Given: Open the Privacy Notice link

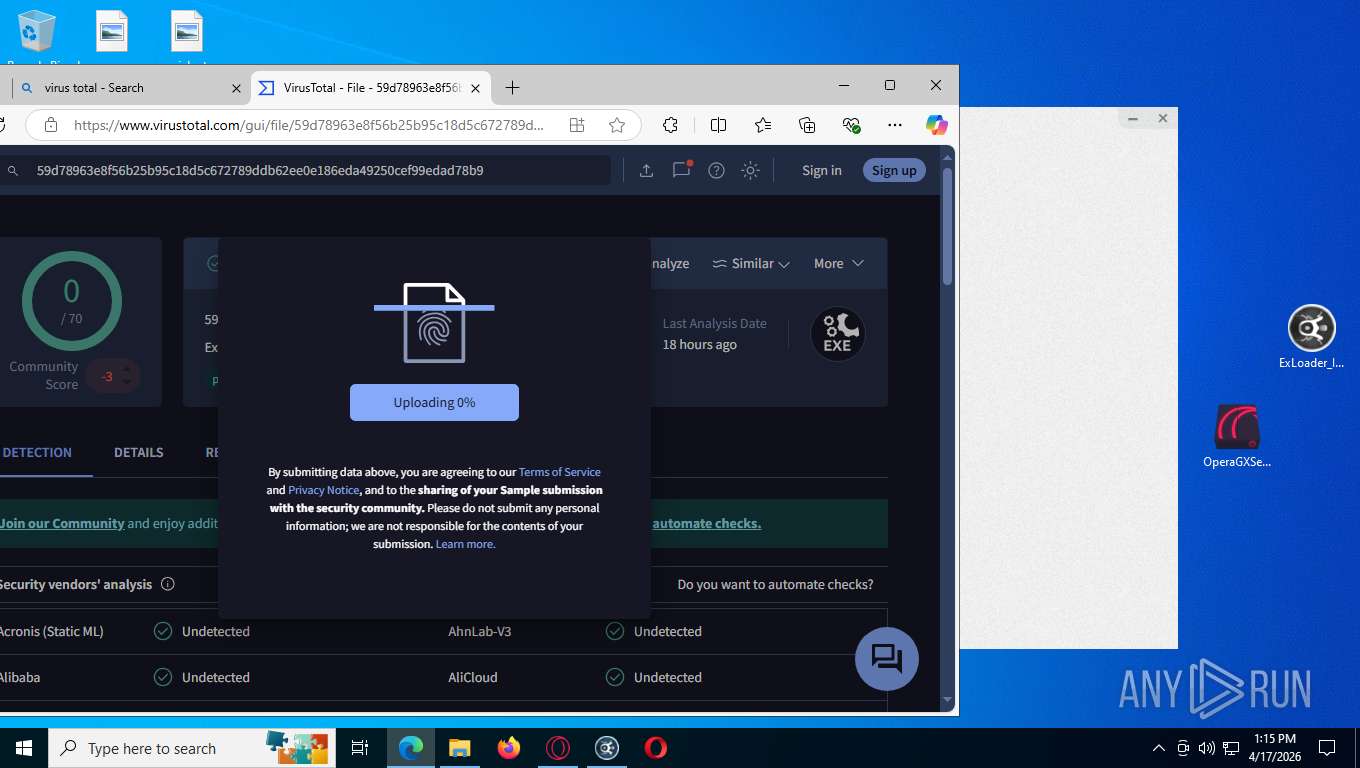Looking at the screenshot, I should 324,490.
